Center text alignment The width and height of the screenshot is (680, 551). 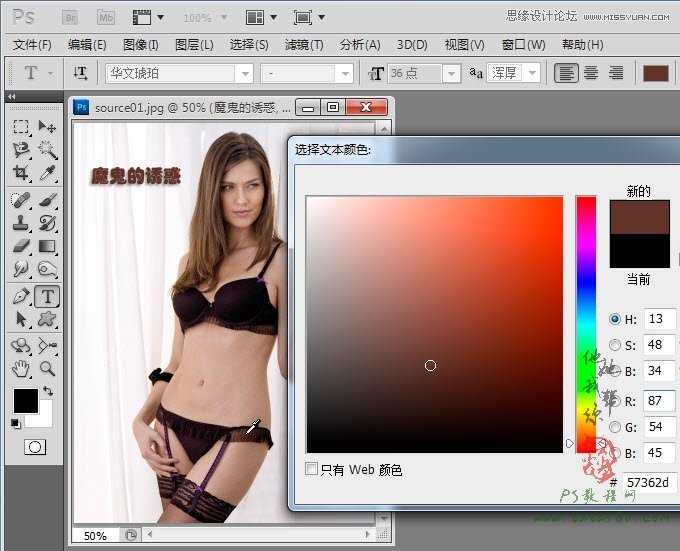tap(591, 73)
